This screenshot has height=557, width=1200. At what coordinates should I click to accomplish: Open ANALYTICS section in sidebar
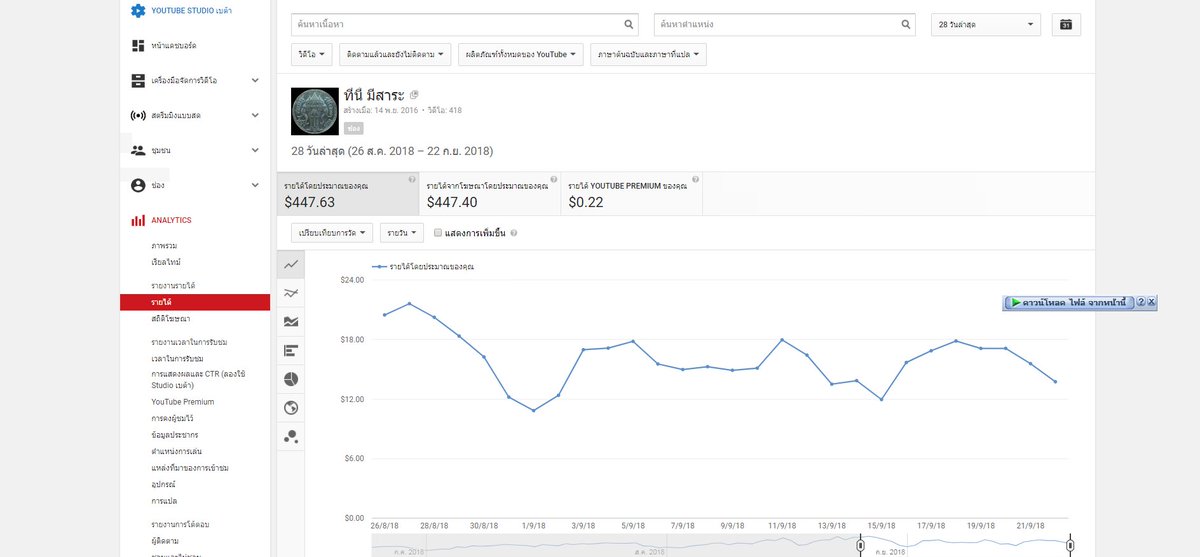click(171, 220)
